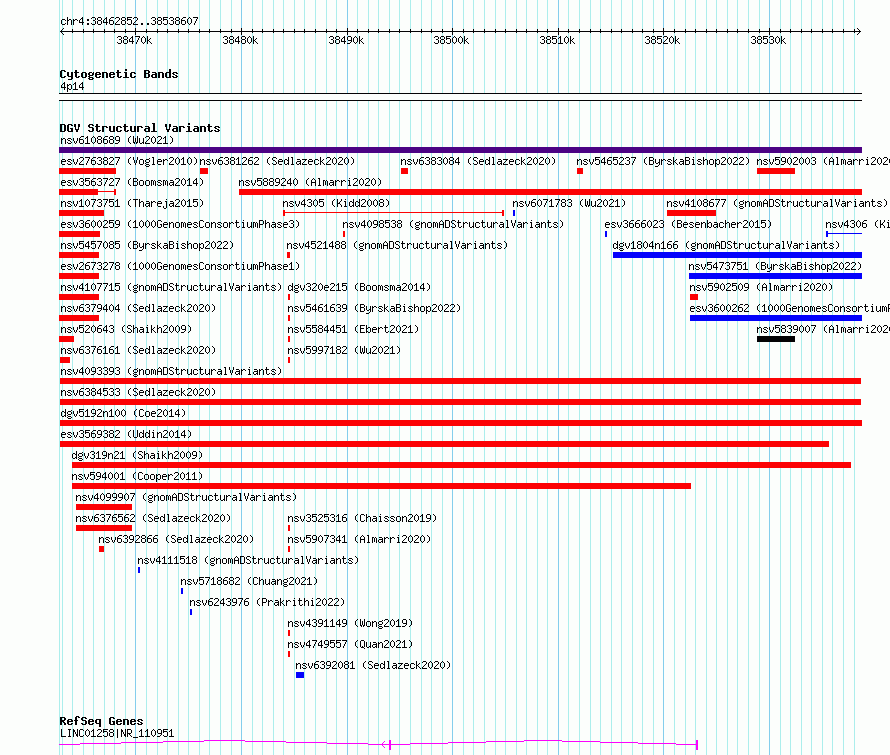Screen dimensions: 890x755
Task: Click nsv5473751 (ByrskaBishop2022) label
Action: pos(775,266)
